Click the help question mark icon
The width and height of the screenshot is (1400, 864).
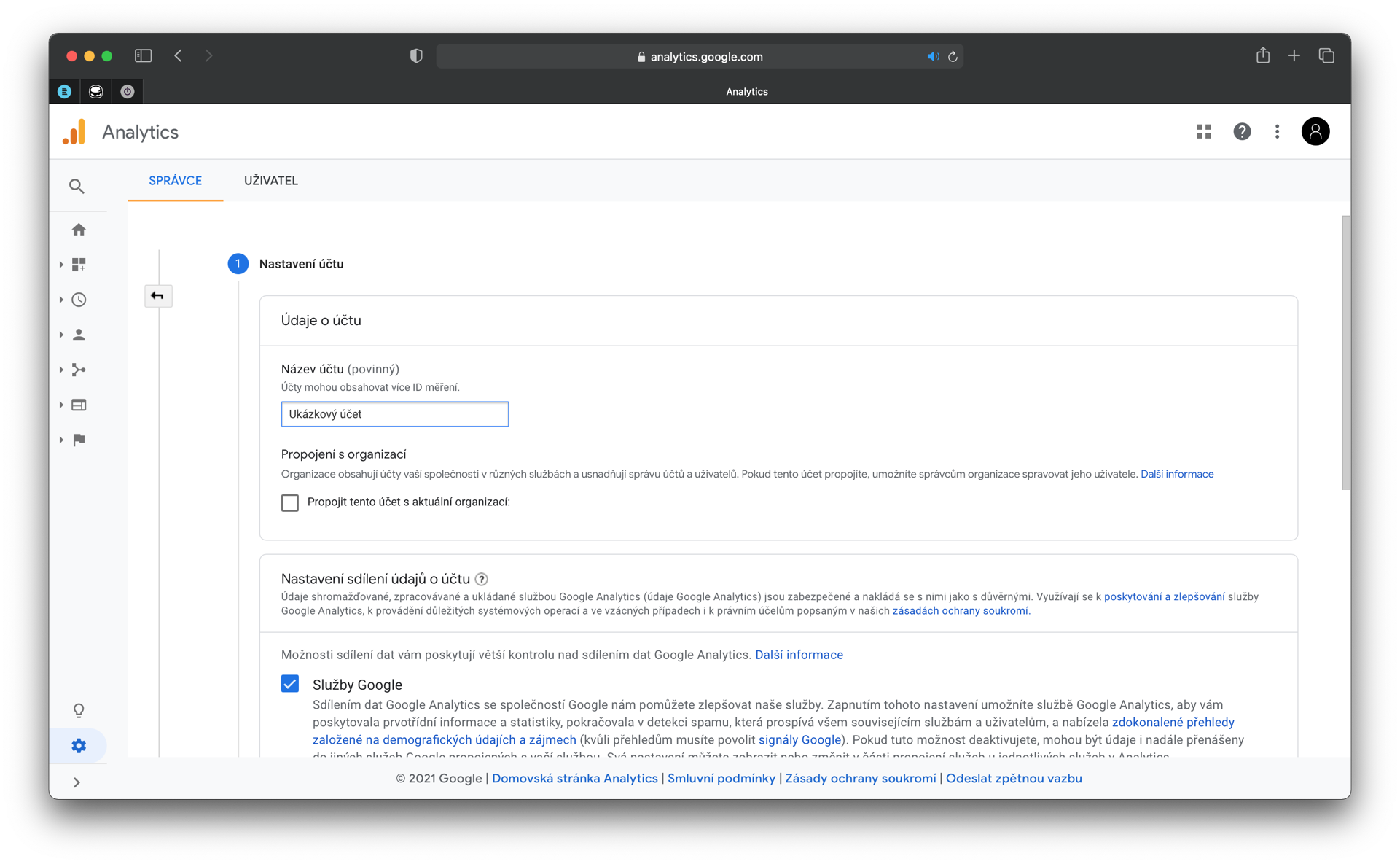click(x=1241, y=131)
